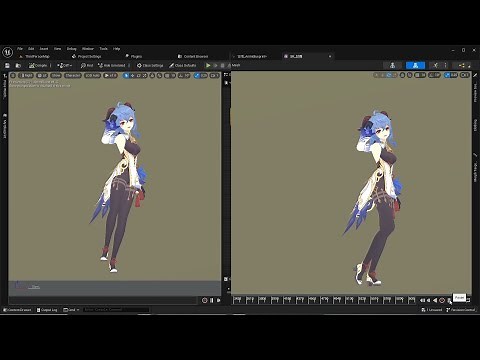Open the Debug menu
Image resolution: width=480 pixels, height=360 pixels.
(x=71, y=49)
